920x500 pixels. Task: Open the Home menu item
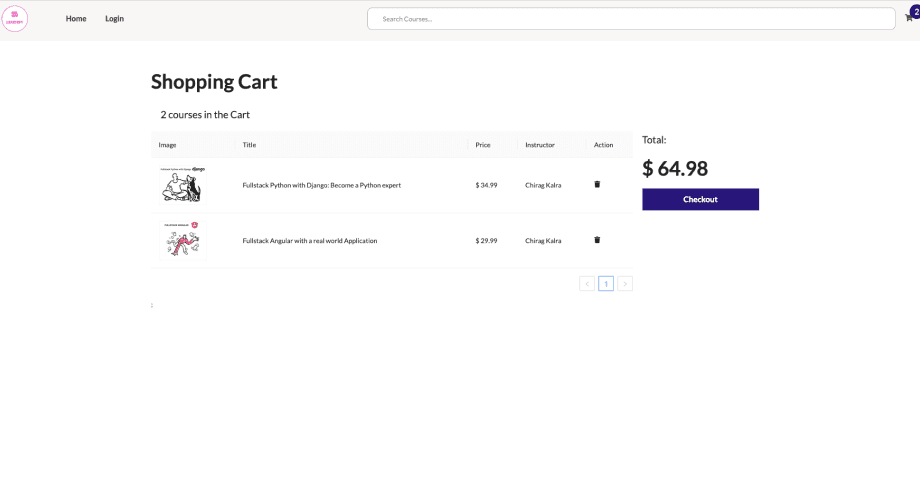pos(76,19)
